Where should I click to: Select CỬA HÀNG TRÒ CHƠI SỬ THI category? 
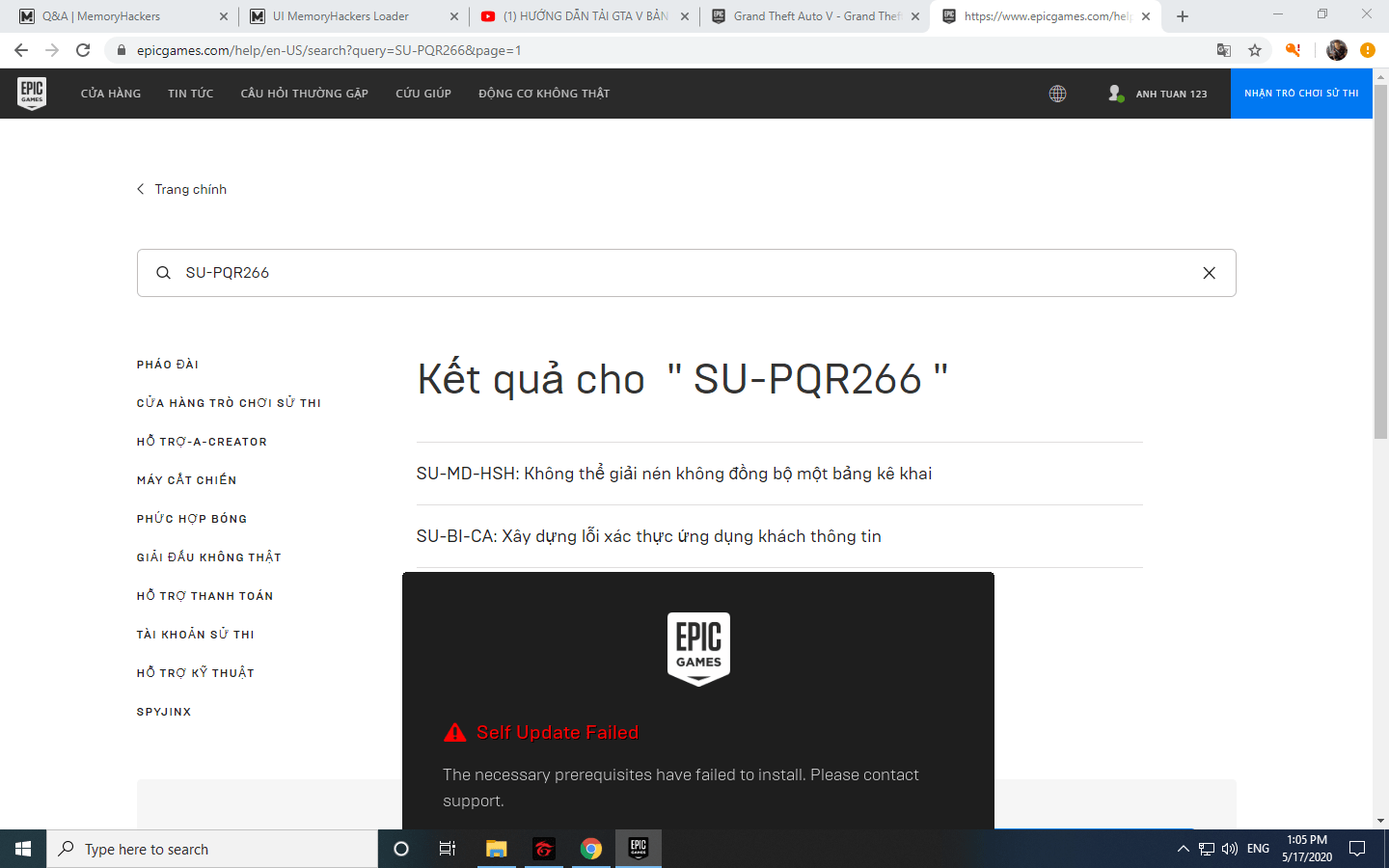(x=229, y=403)
